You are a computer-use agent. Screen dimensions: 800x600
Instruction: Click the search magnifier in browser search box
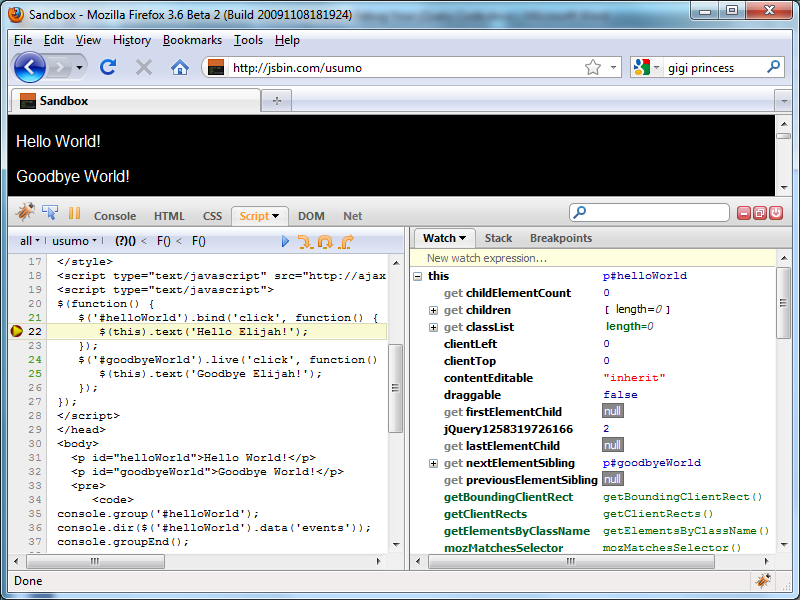pyautogui.click(x=773, y=66)
